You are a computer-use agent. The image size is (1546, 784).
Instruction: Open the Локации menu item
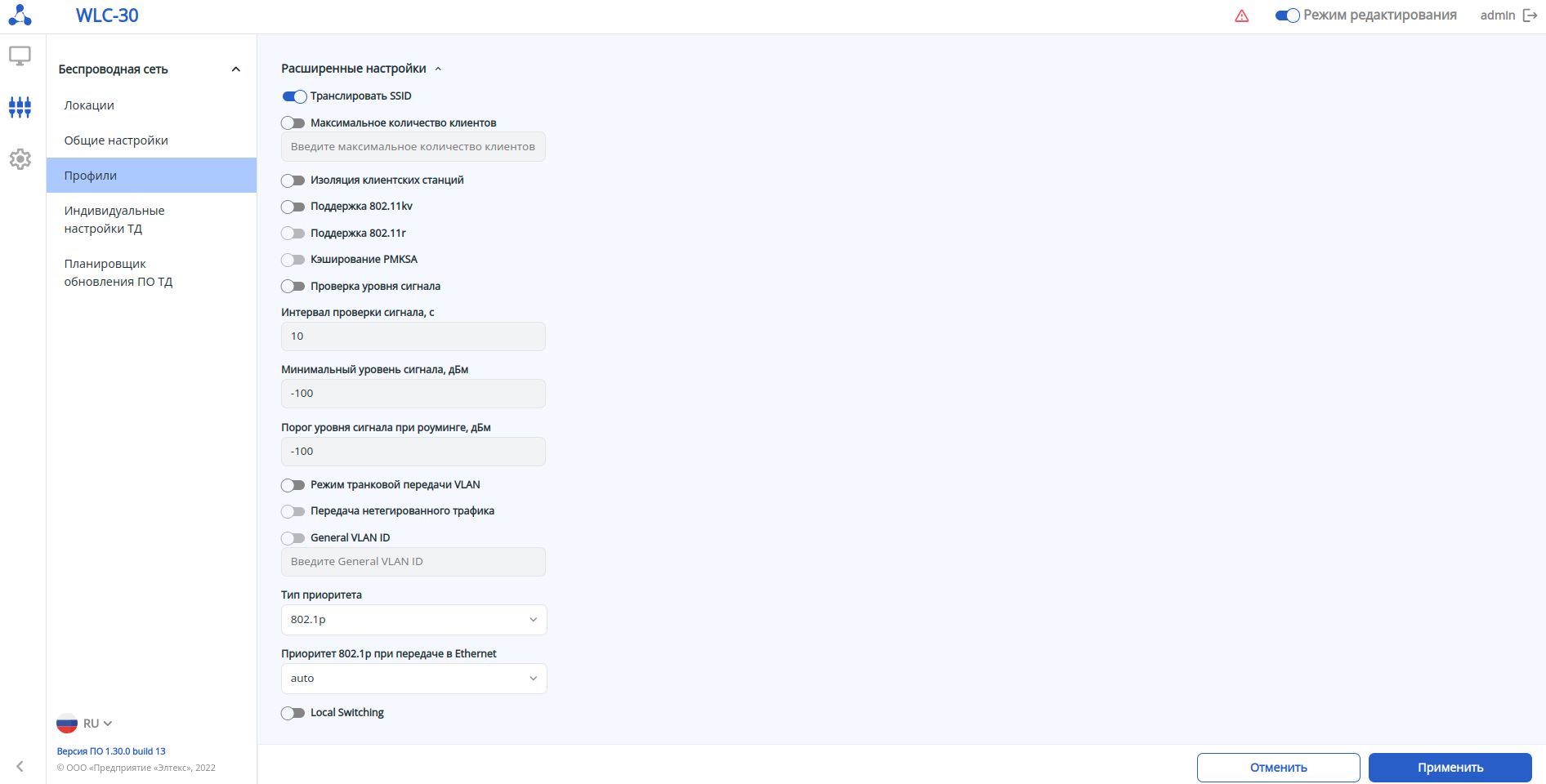89,105
